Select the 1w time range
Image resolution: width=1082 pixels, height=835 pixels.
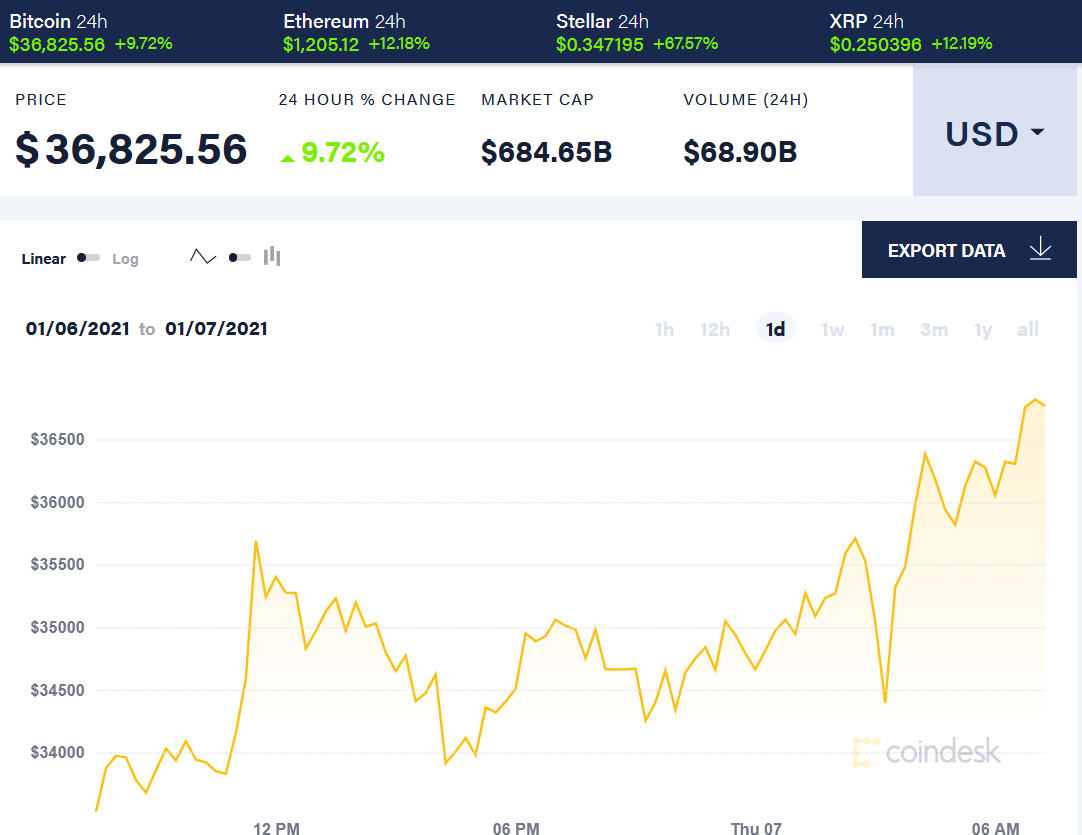click(833, 330)
